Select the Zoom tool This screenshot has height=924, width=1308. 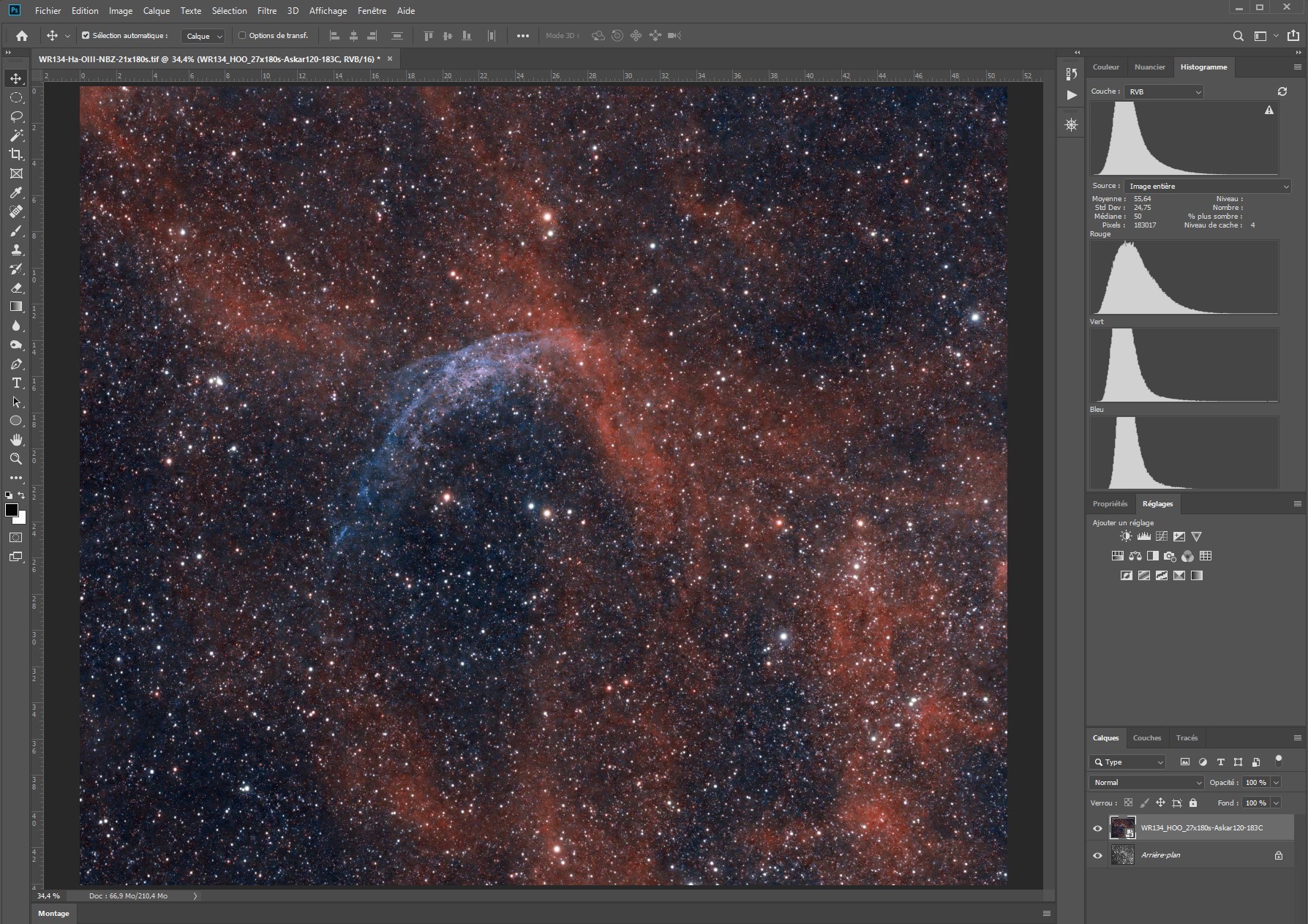tap(16, 459)
